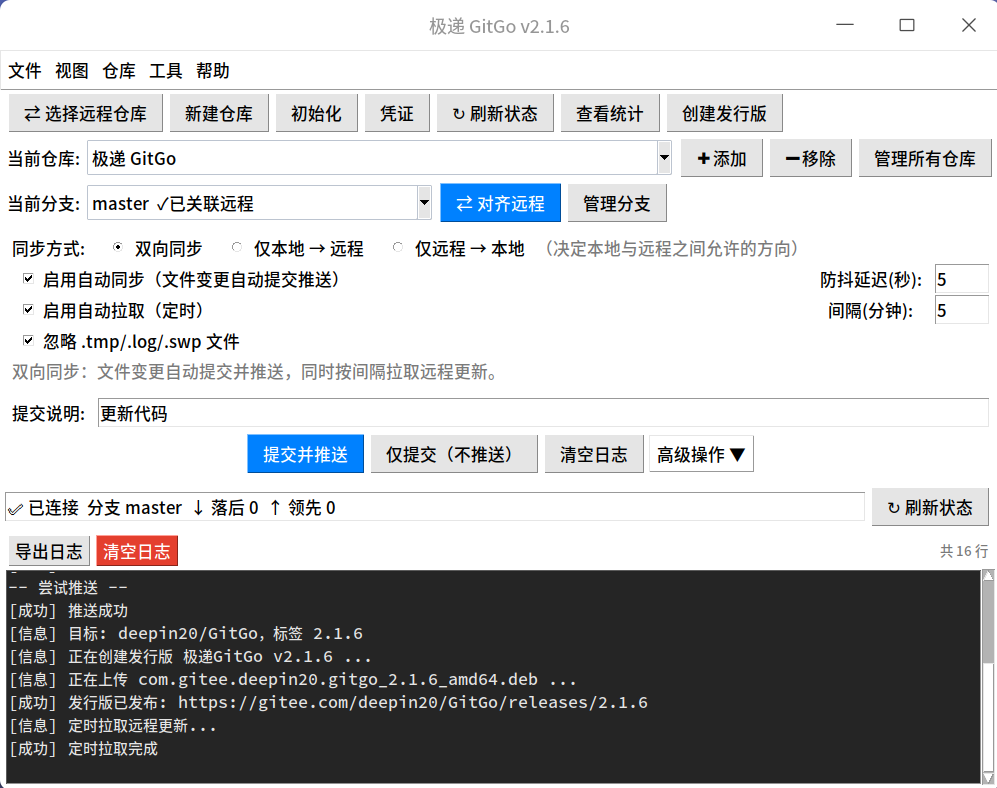
Task: Click the log scrollbar up arrow
Action: 988,576
